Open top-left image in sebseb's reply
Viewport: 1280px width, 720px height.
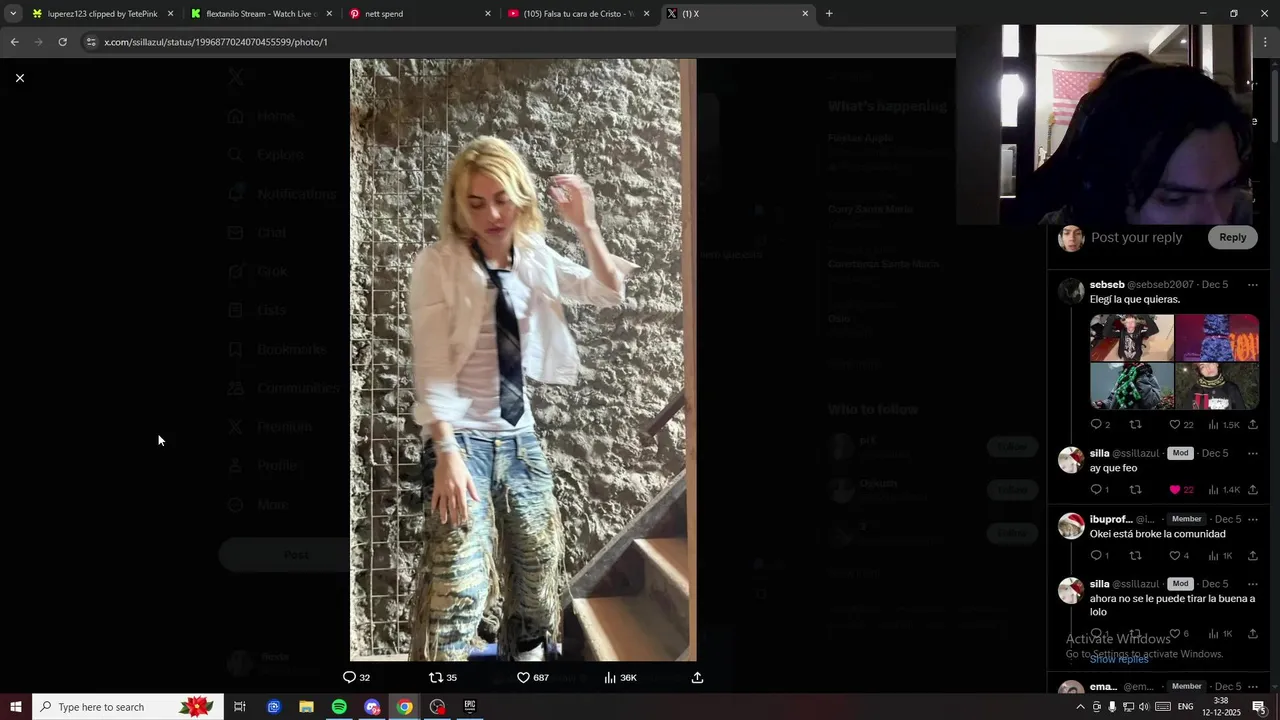(x=1131, y=338)
